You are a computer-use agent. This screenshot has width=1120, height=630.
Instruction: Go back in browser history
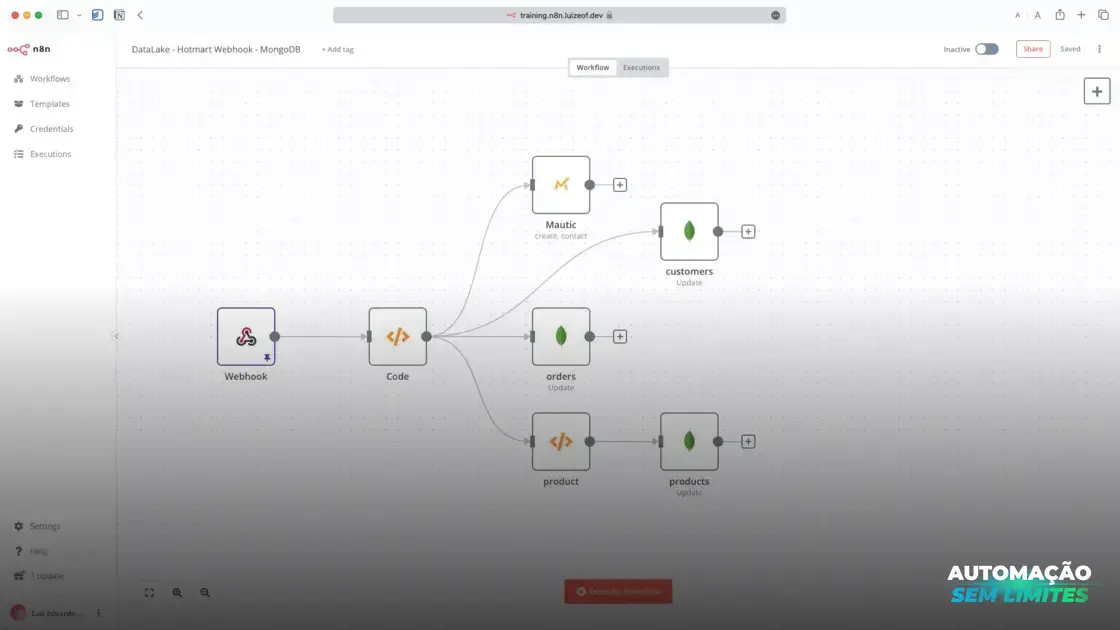coord(140,15)
